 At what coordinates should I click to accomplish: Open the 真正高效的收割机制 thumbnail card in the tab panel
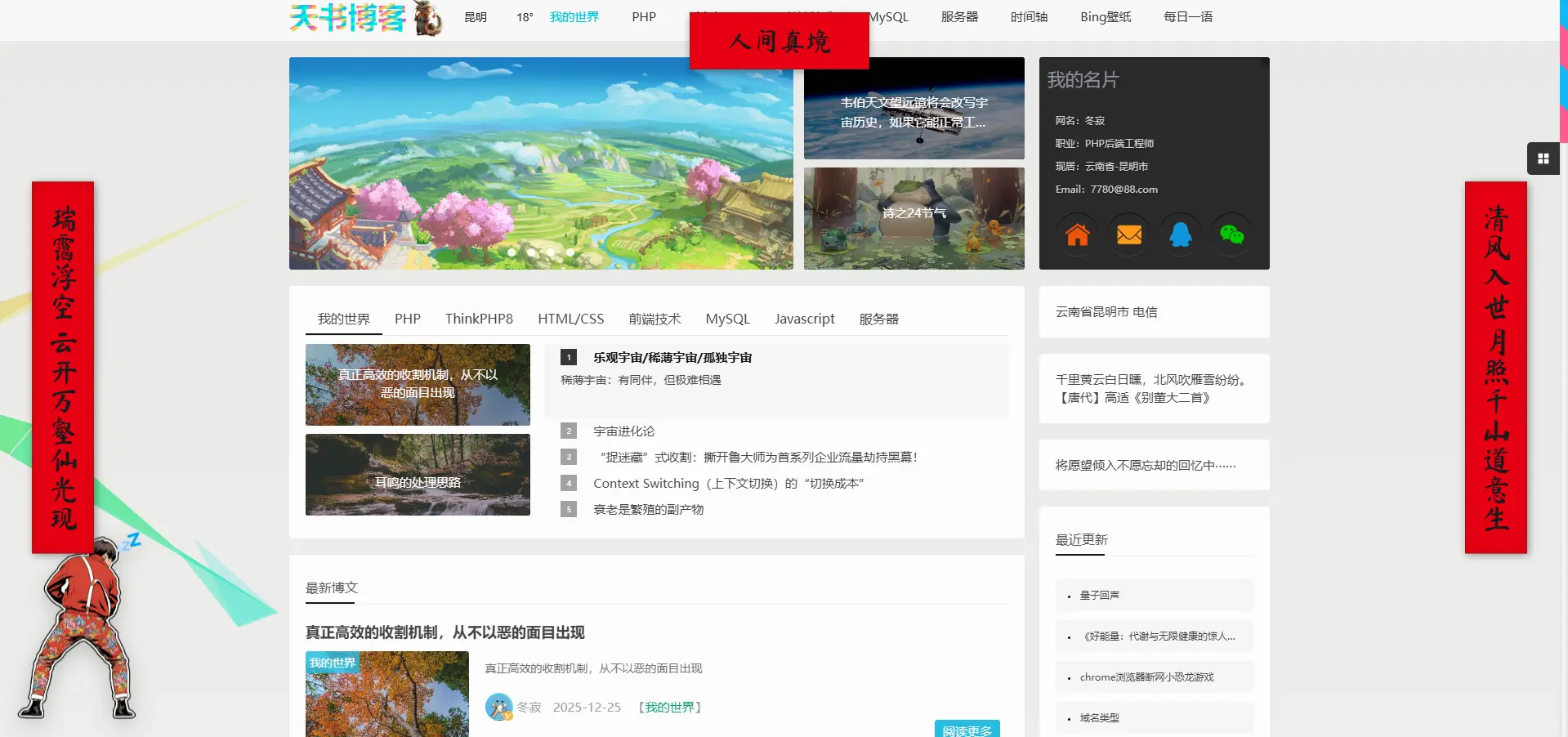pyautogui.click(x=418, y=384)
